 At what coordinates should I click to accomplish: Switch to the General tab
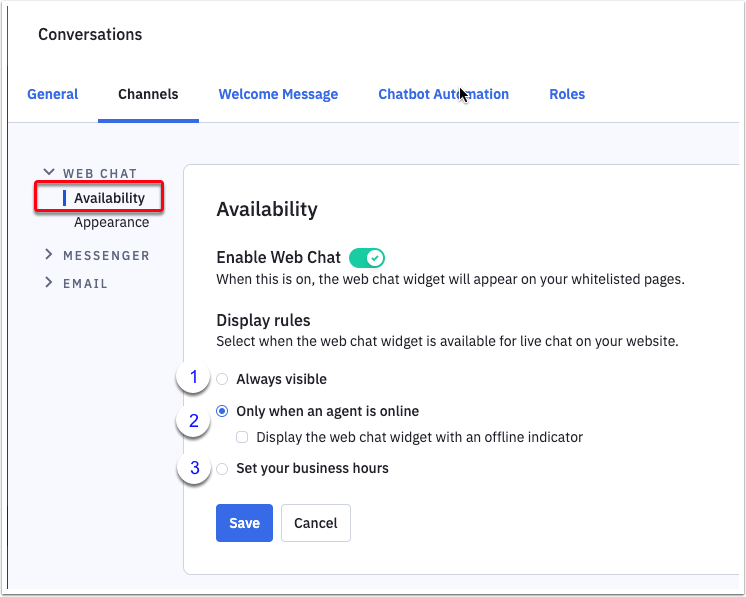pyautogui.click(x=52, y=94)
